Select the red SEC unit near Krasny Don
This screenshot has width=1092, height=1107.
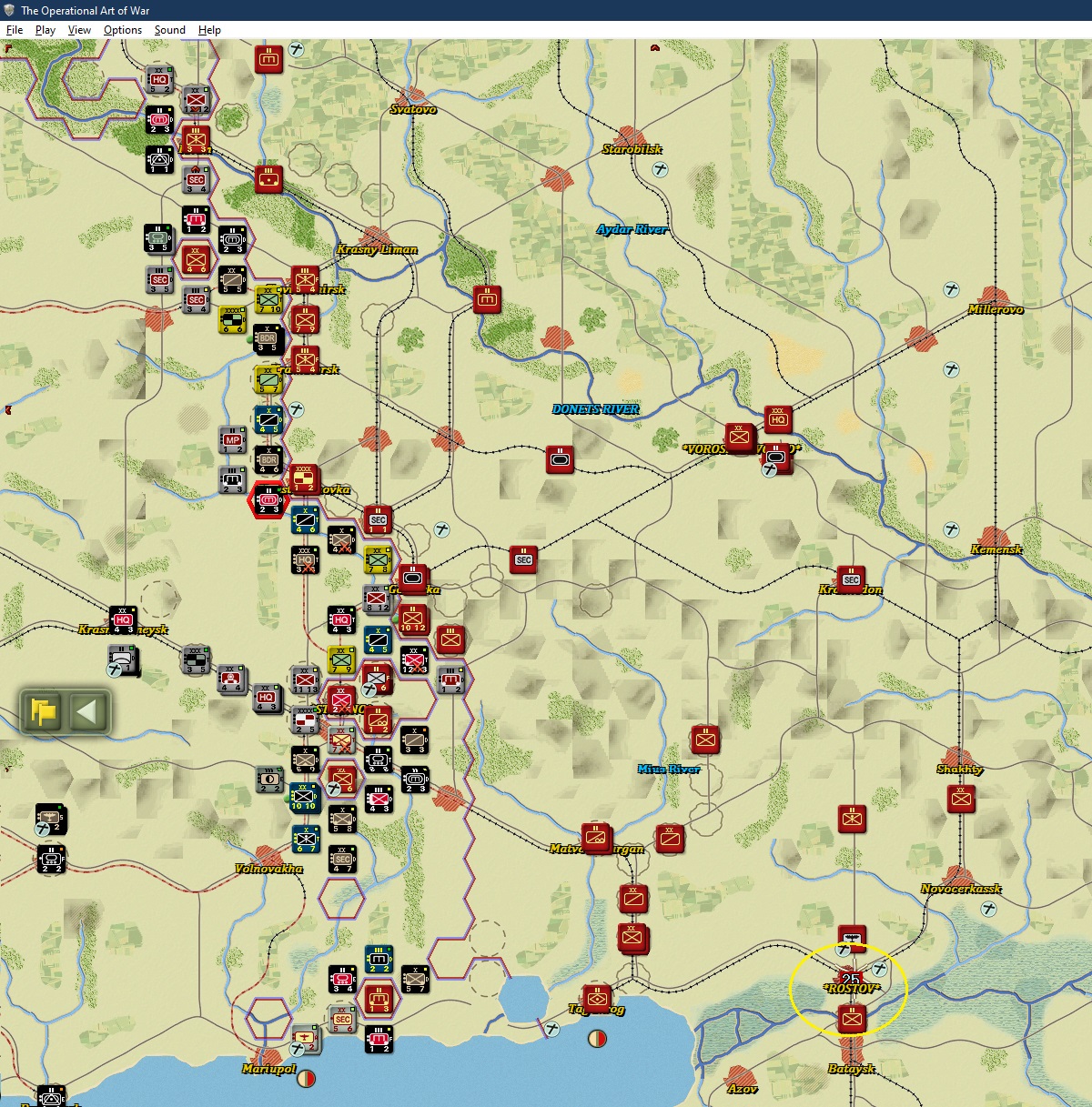coord(851,579)
